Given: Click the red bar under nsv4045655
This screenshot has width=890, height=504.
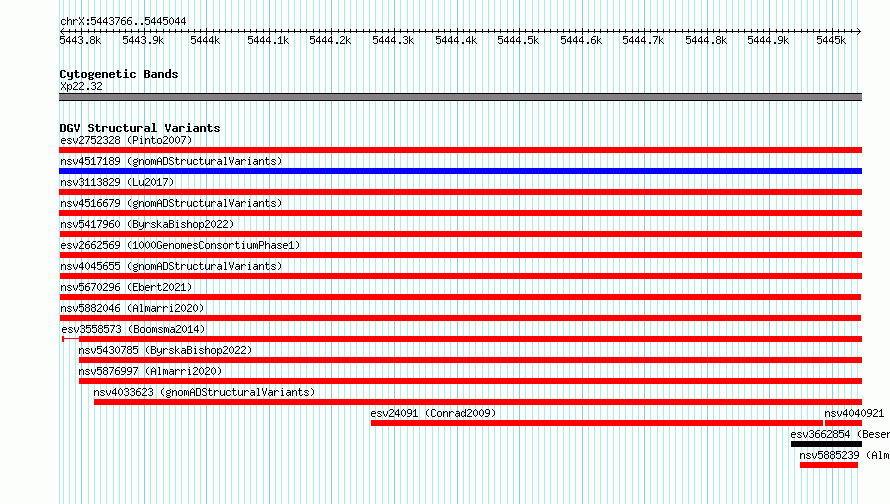Looking at the screenshot, I should 460,276.
